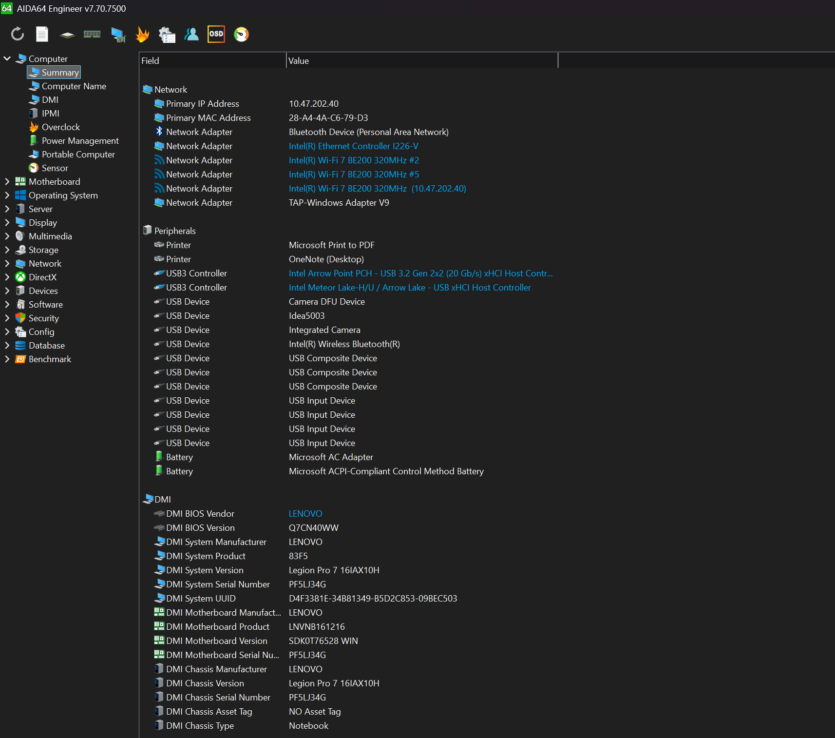Open the Sensor page
This screenshot has width=835, height=738.
pyautogui.click(x=48, y=168)
